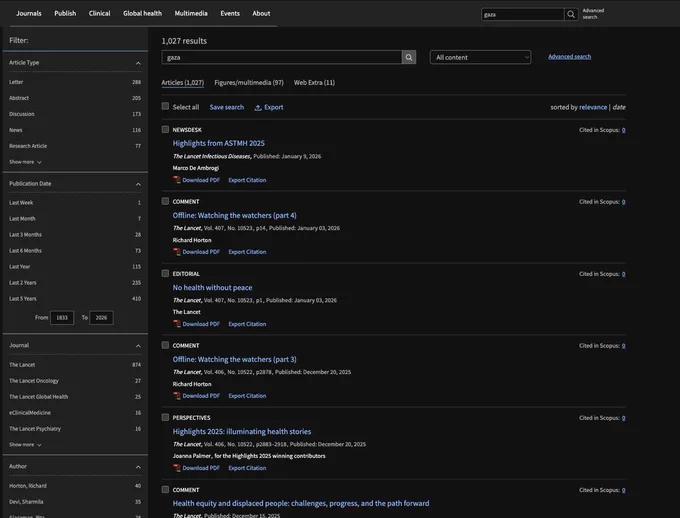Open Highlights 2025: illuminating health stories
Image resolution: width=680 pixels, height=518 pixels.
coord(242,431)
